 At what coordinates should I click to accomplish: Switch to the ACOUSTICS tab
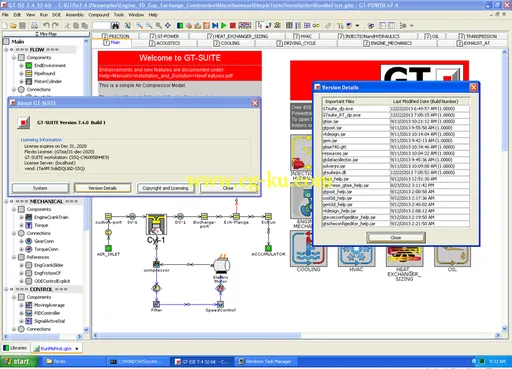click(x=165, y=43)
